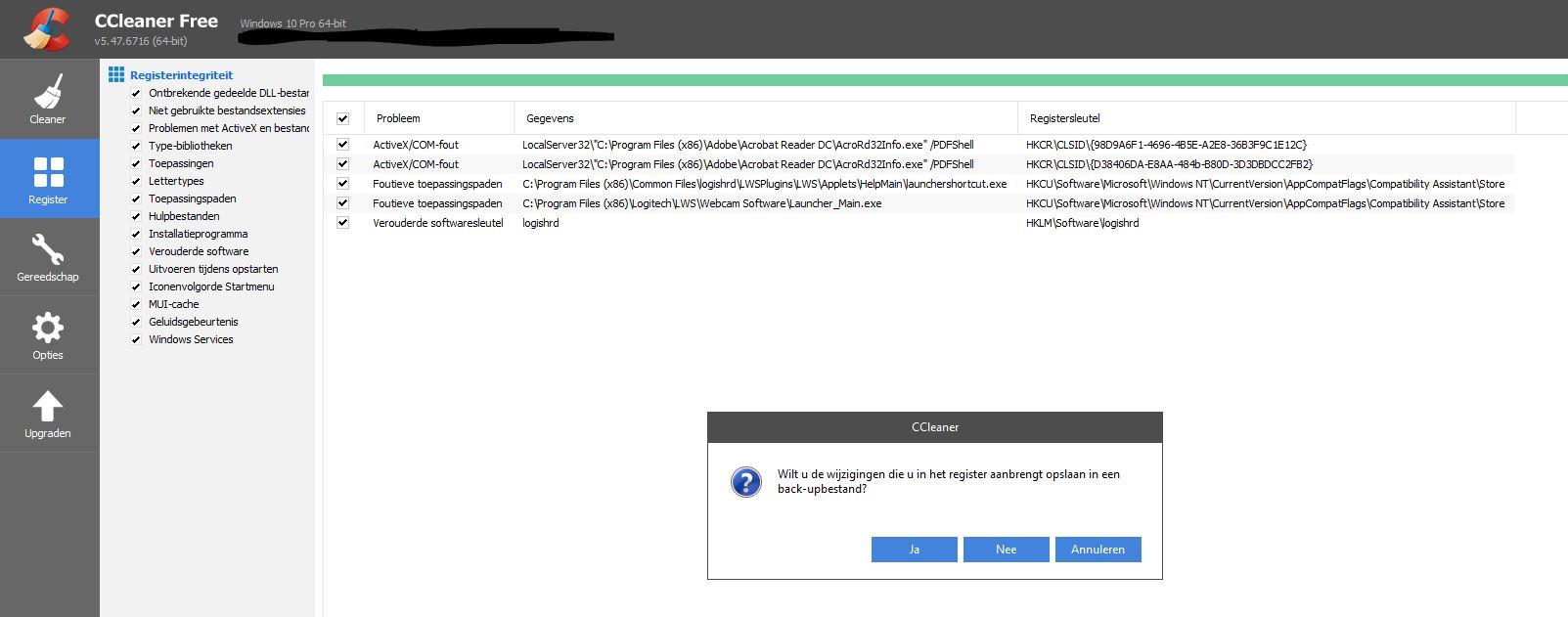This screenshot has width=1568, height=617.
Task: Switch to the Register tab label
Action: point(48,199)
